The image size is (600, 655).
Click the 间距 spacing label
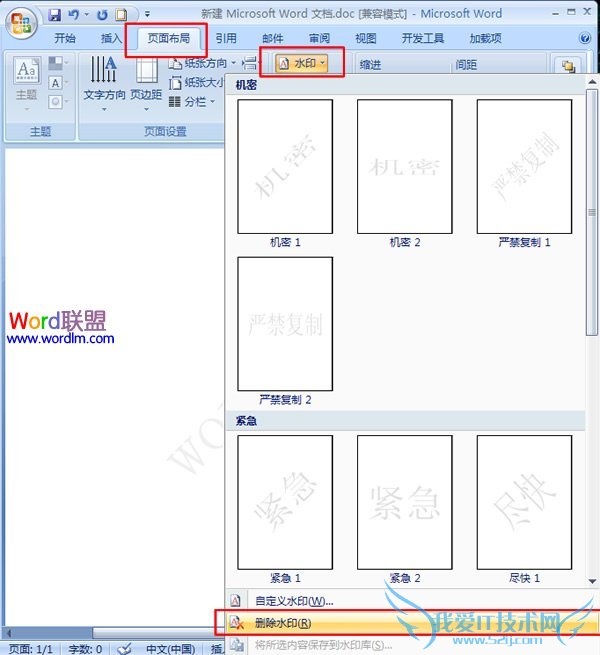pos(466,65)
